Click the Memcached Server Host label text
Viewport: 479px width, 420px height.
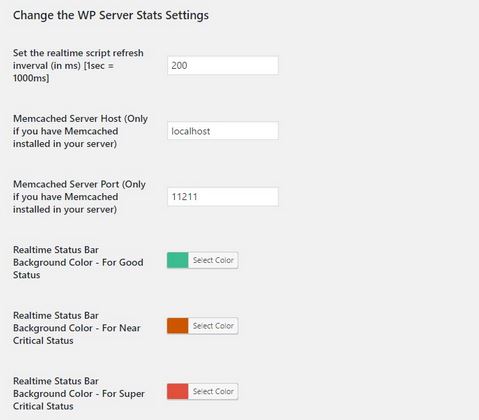80,131
